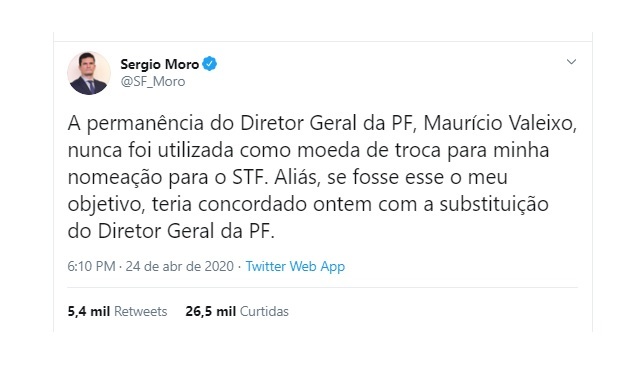
Task: Visit the @SF_Moro handle link
Action: point(153,82)
